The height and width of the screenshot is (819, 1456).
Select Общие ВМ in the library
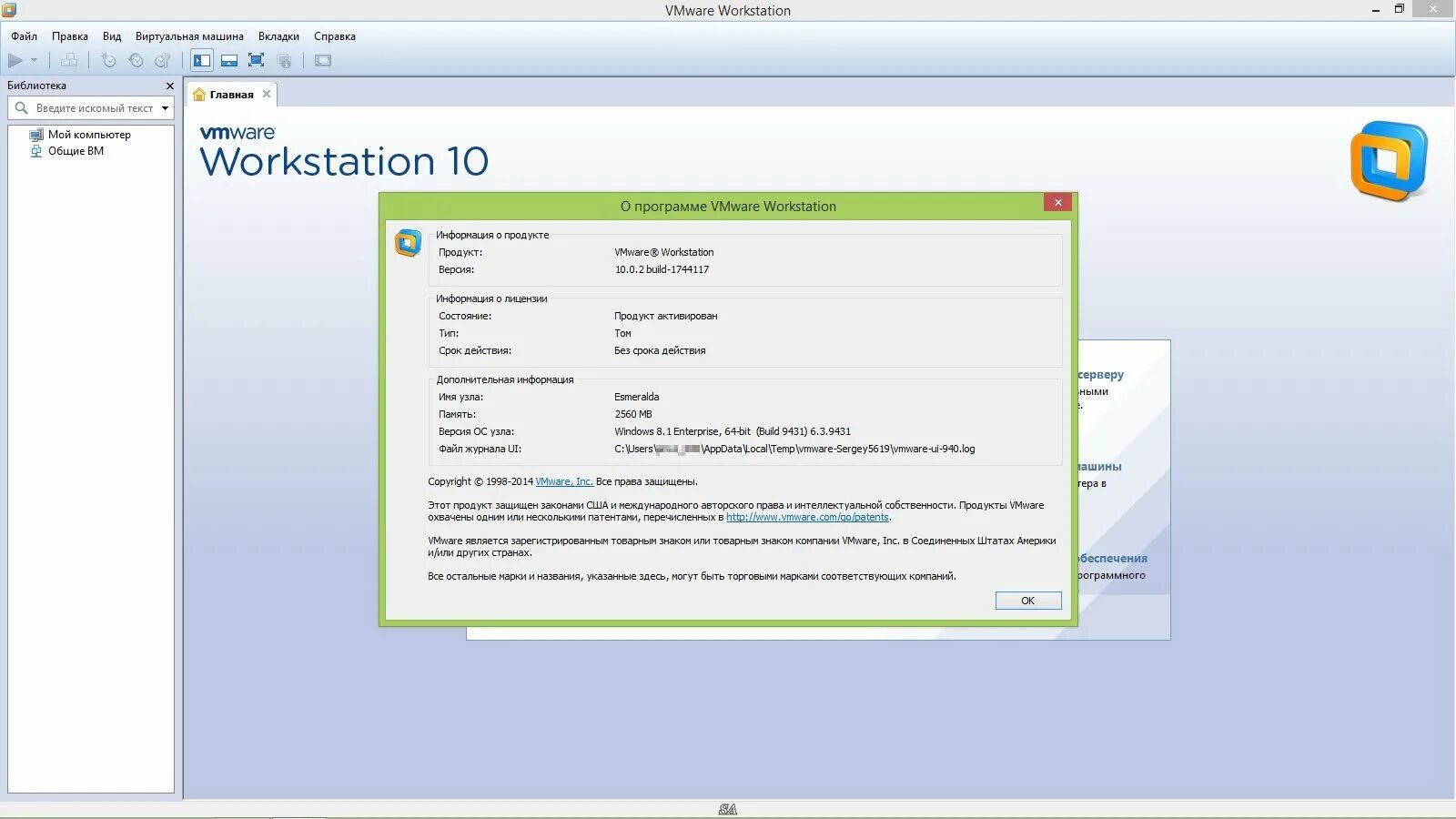point(76,151)
